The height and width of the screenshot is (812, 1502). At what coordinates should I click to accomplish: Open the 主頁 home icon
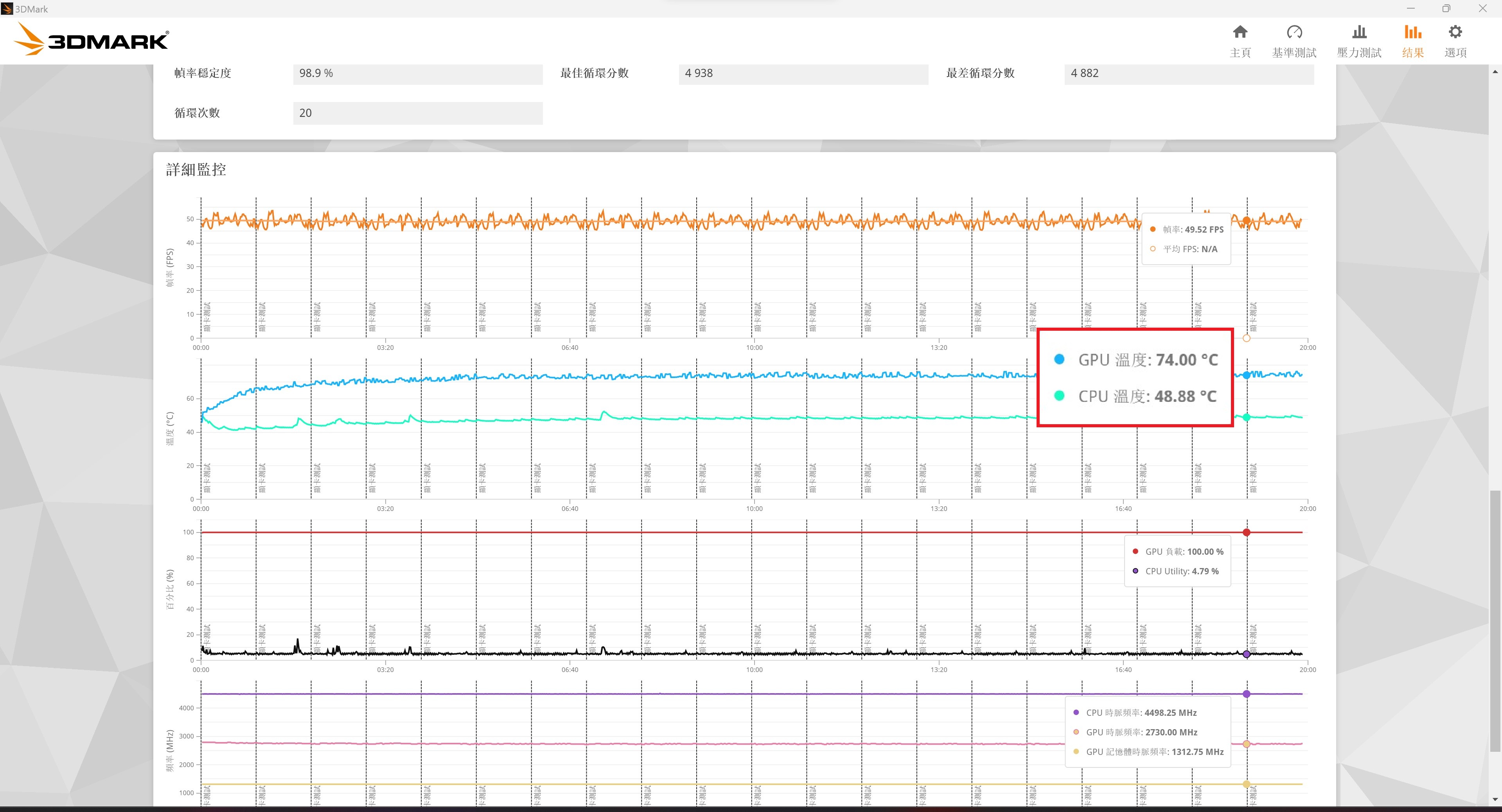(1240, 41)
